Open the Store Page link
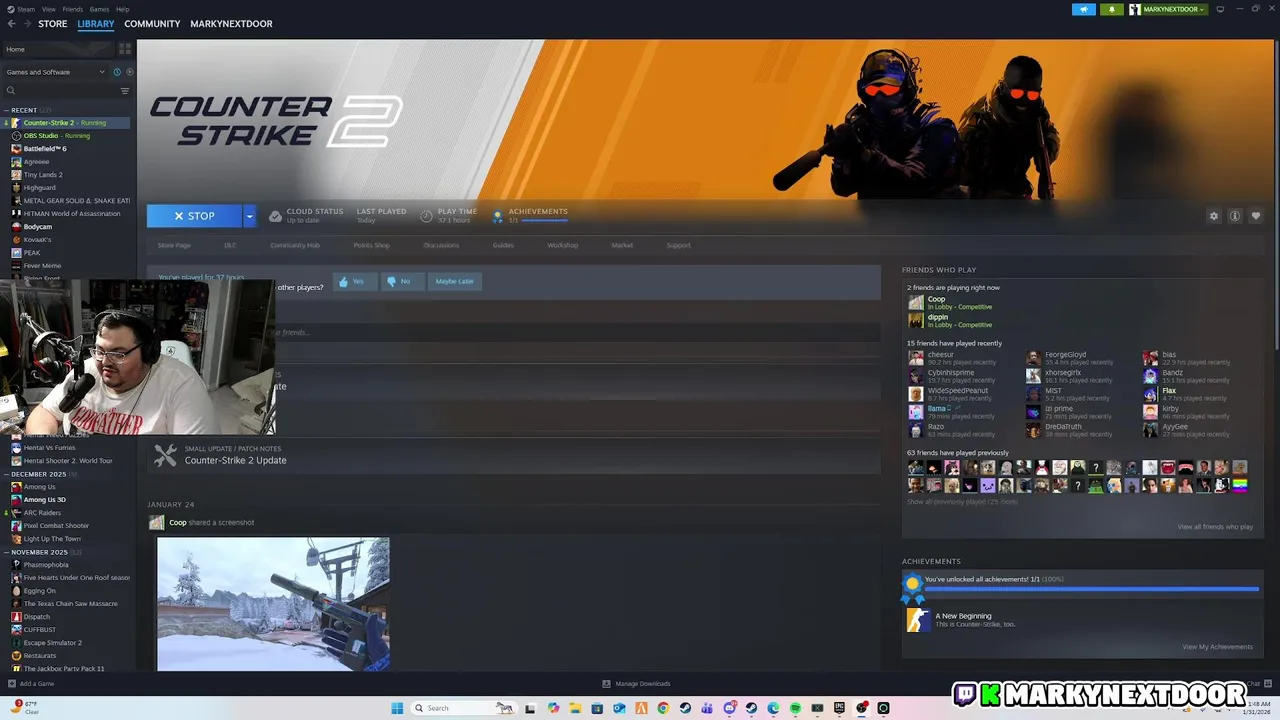Image resolution: width=1280 pixels, height=720 pixels. [174, 245]
